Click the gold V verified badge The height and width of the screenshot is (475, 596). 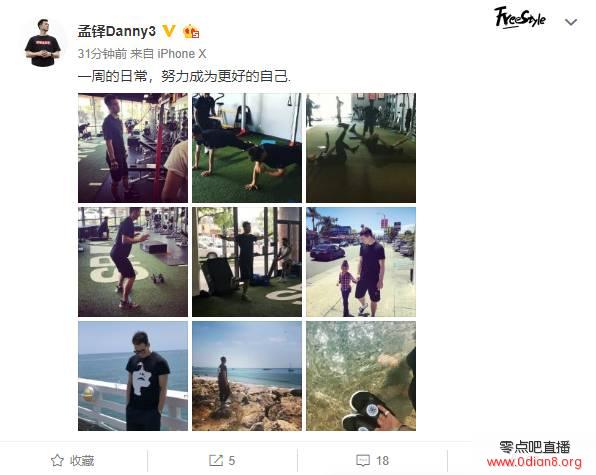(x=169, y=31)
